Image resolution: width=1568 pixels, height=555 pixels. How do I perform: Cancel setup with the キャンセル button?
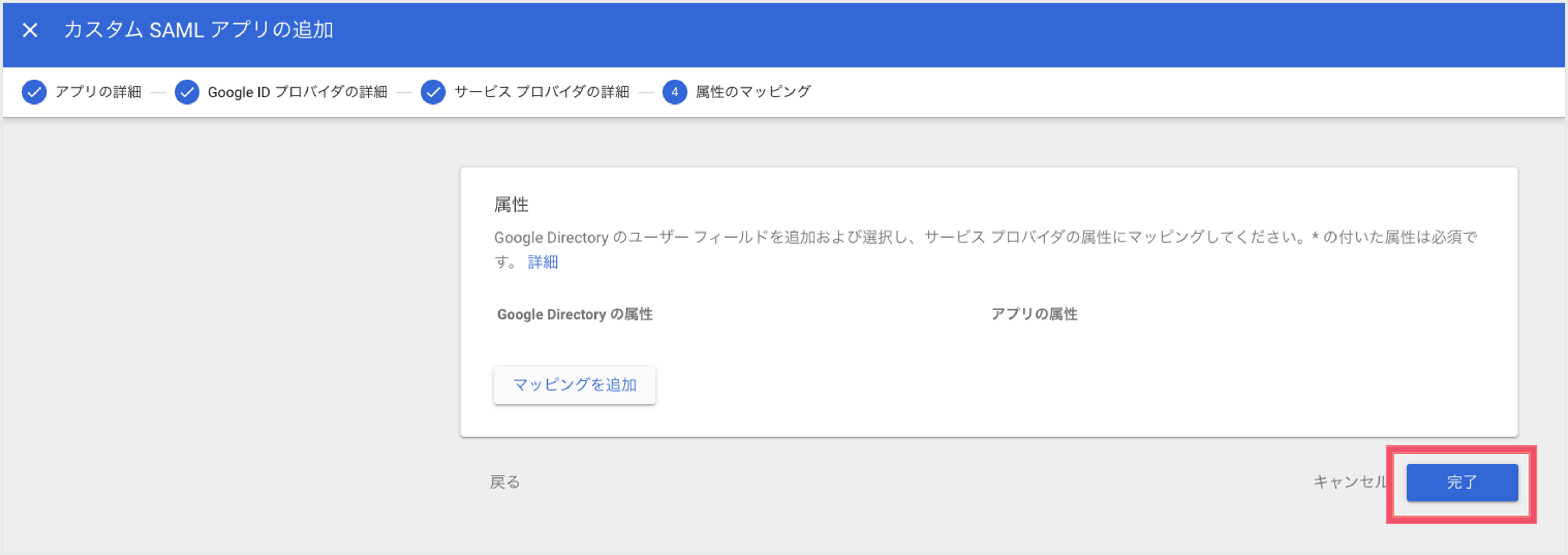tap(1349, 482)
